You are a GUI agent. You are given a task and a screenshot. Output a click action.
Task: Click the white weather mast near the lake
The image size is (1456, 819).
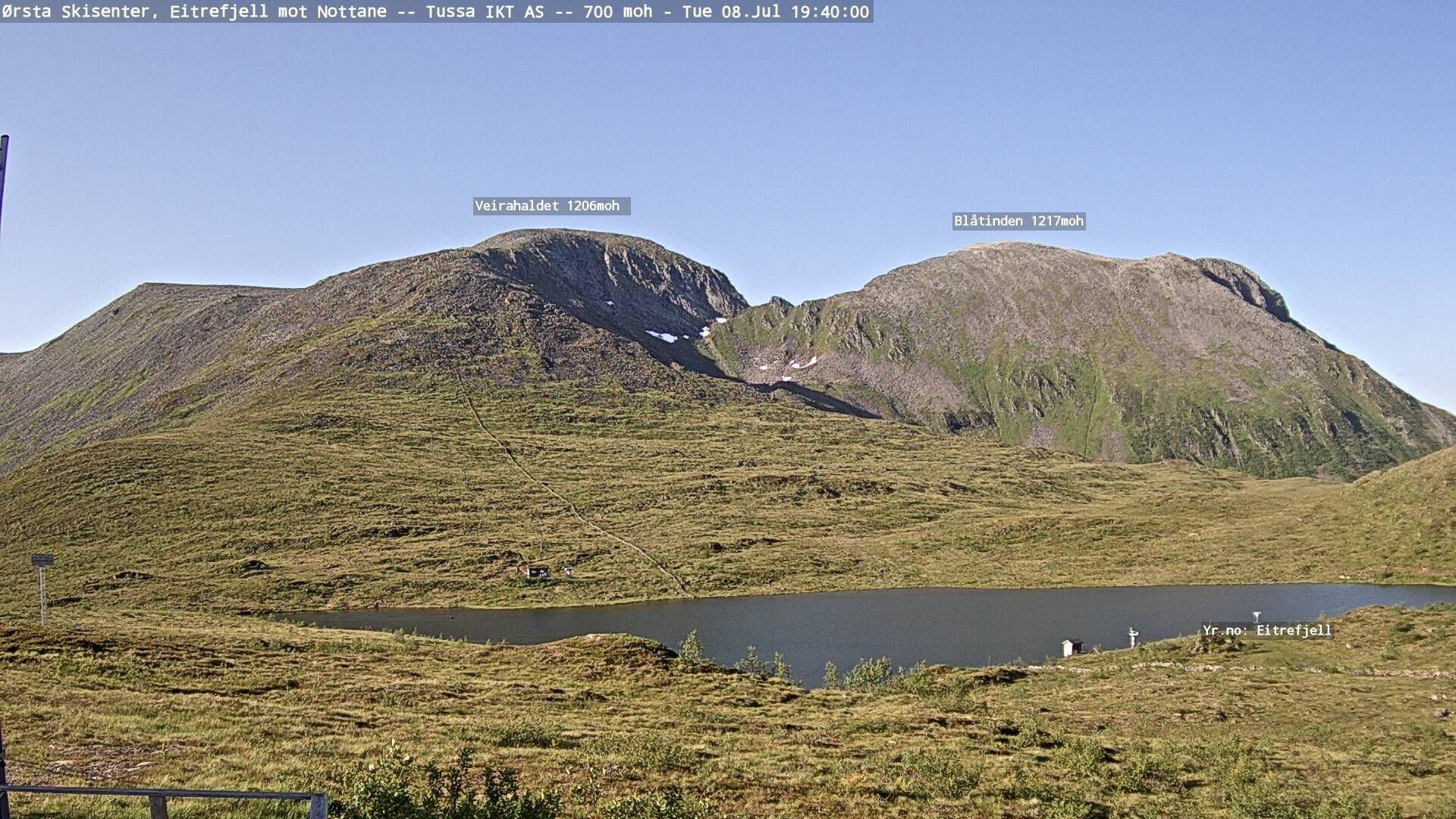[1133, 637]
